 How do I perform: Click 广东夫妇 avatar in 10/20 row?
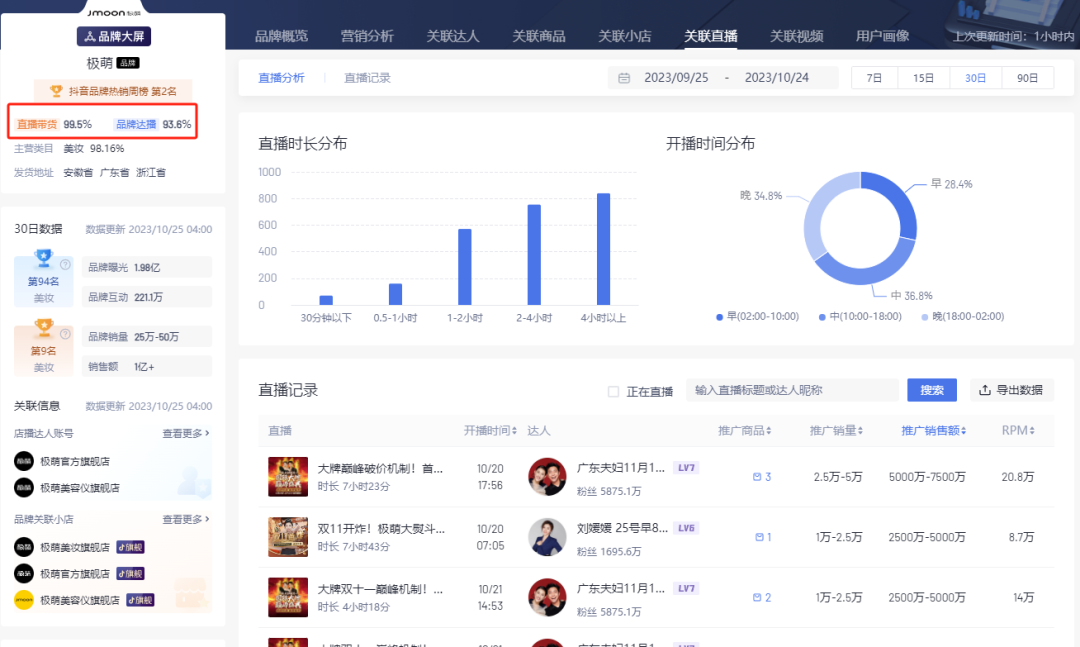coord(547,477)
